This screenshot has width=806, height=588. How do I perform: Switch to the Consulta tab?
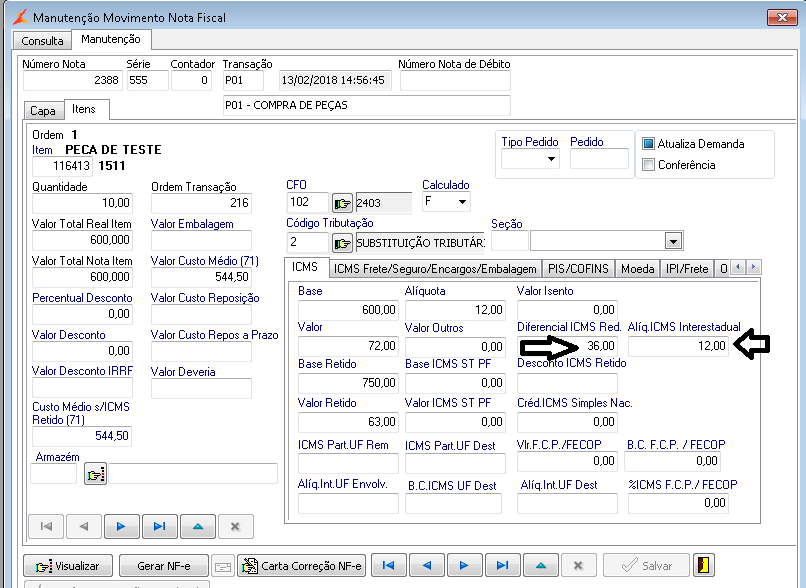point(42,41)
